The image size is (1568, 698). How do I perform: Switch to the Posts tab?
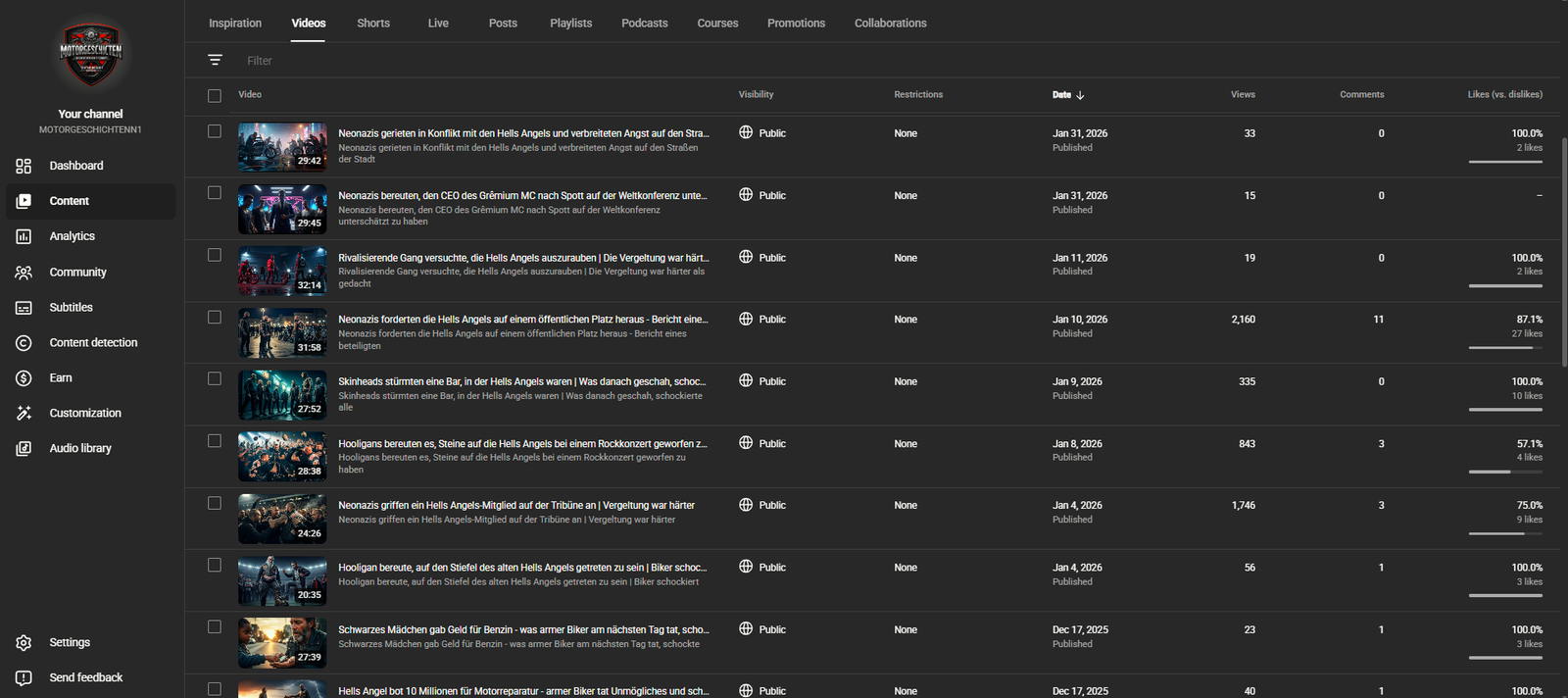(503, 23)
